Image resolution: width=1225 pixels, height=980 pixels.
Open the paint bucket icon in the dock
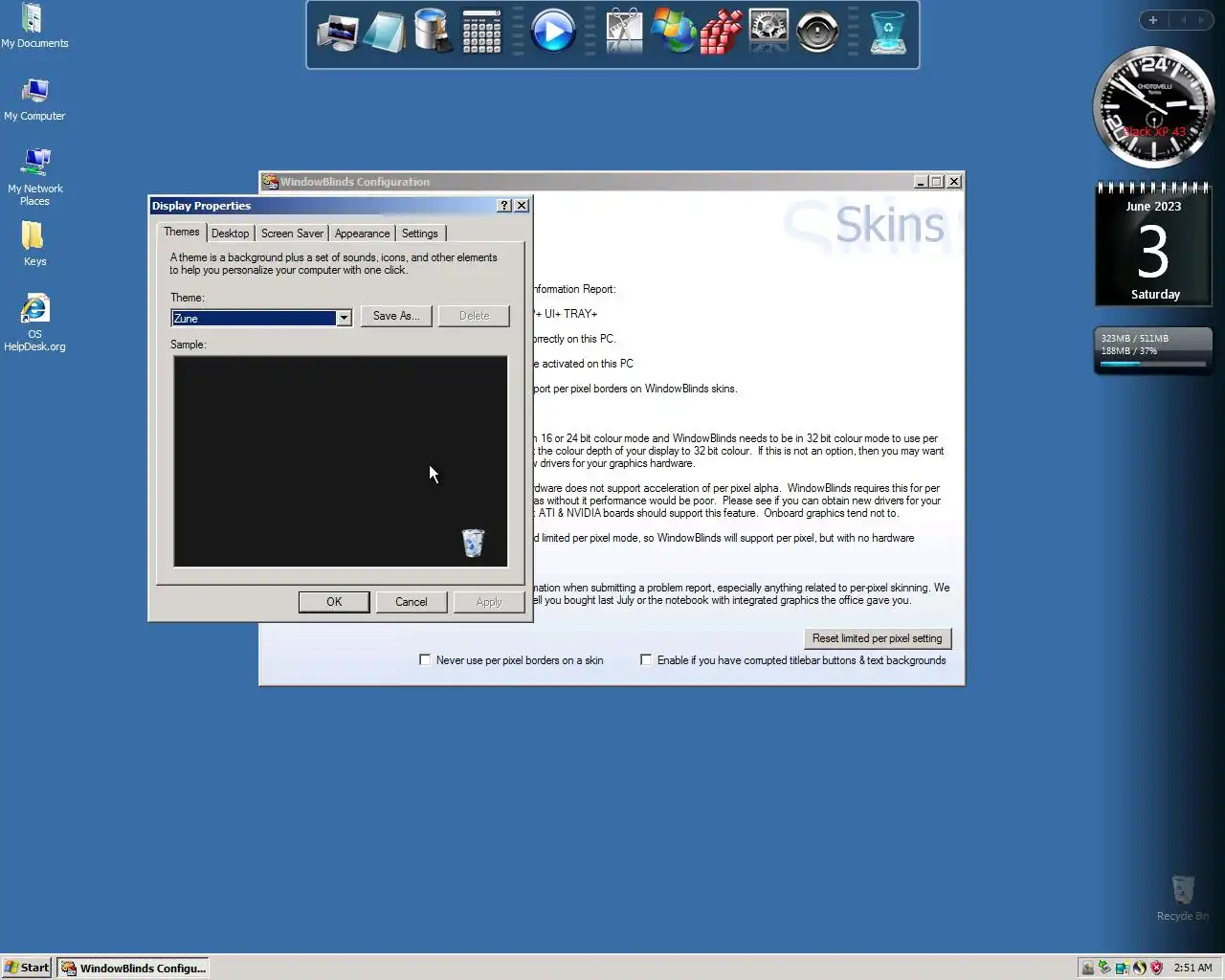pos(433,32)
